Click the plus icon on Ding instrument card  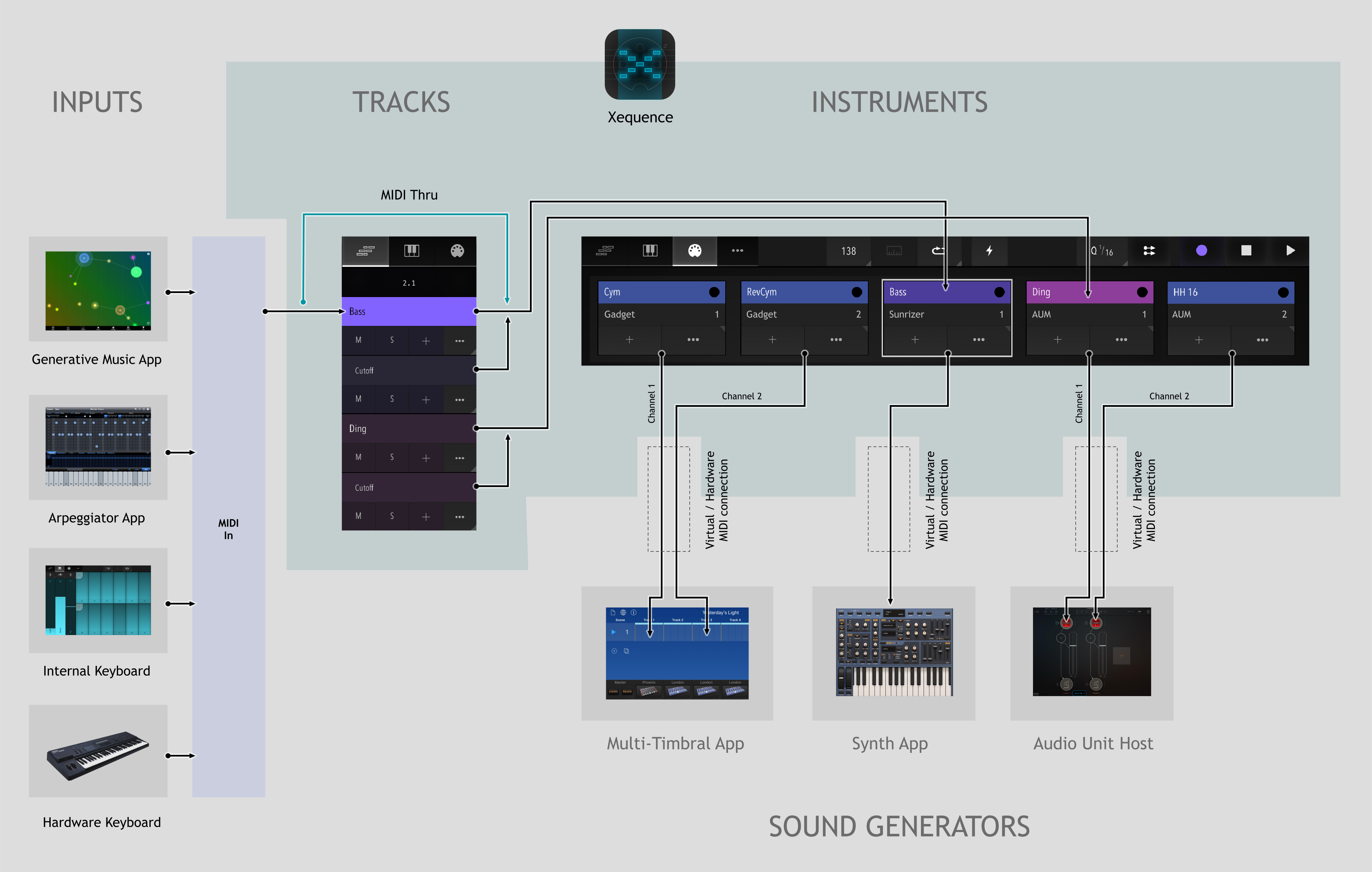[1058, 340]
